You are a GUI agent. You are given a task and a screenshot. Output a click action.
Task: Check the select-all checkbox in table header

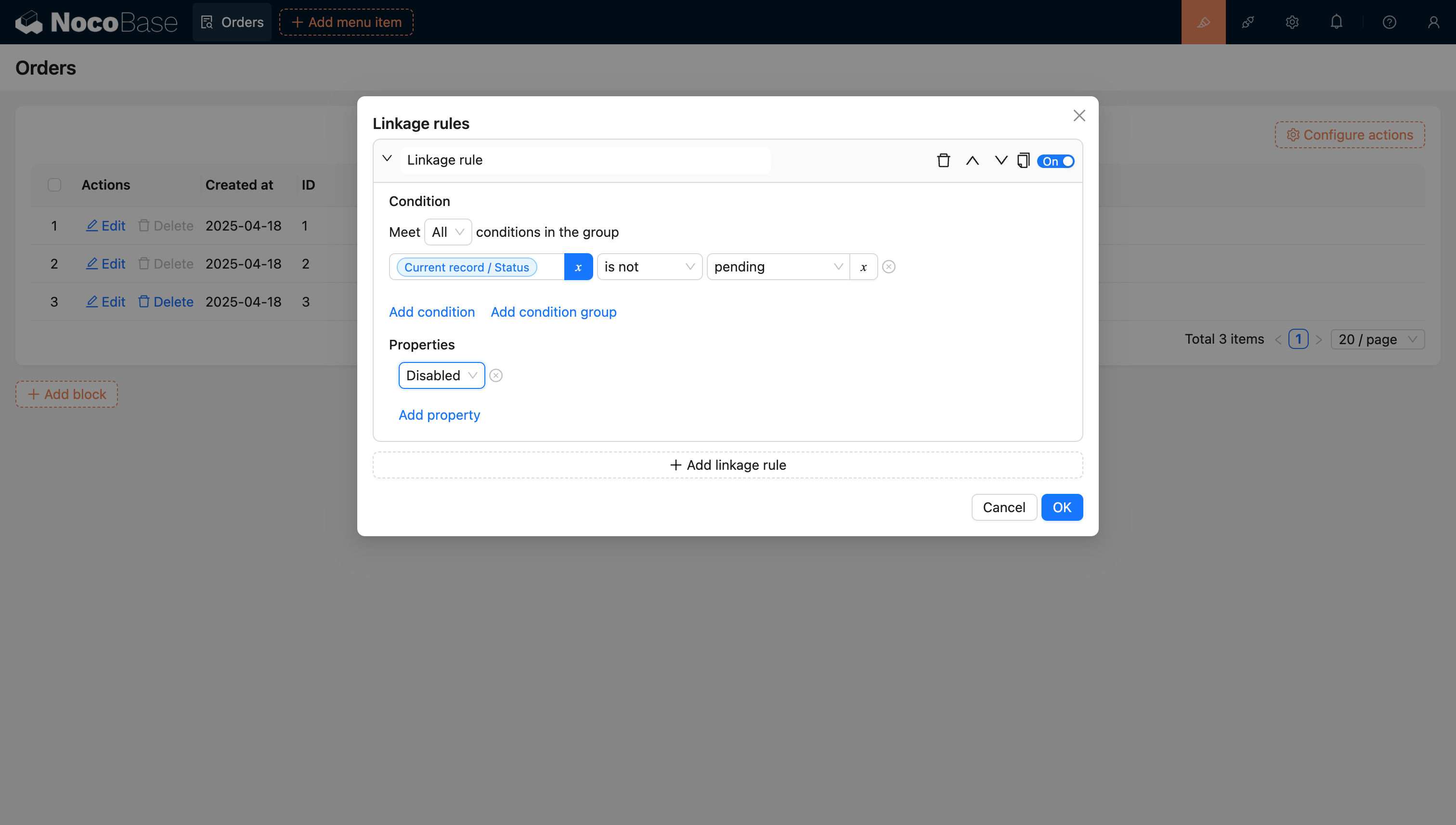54,185
